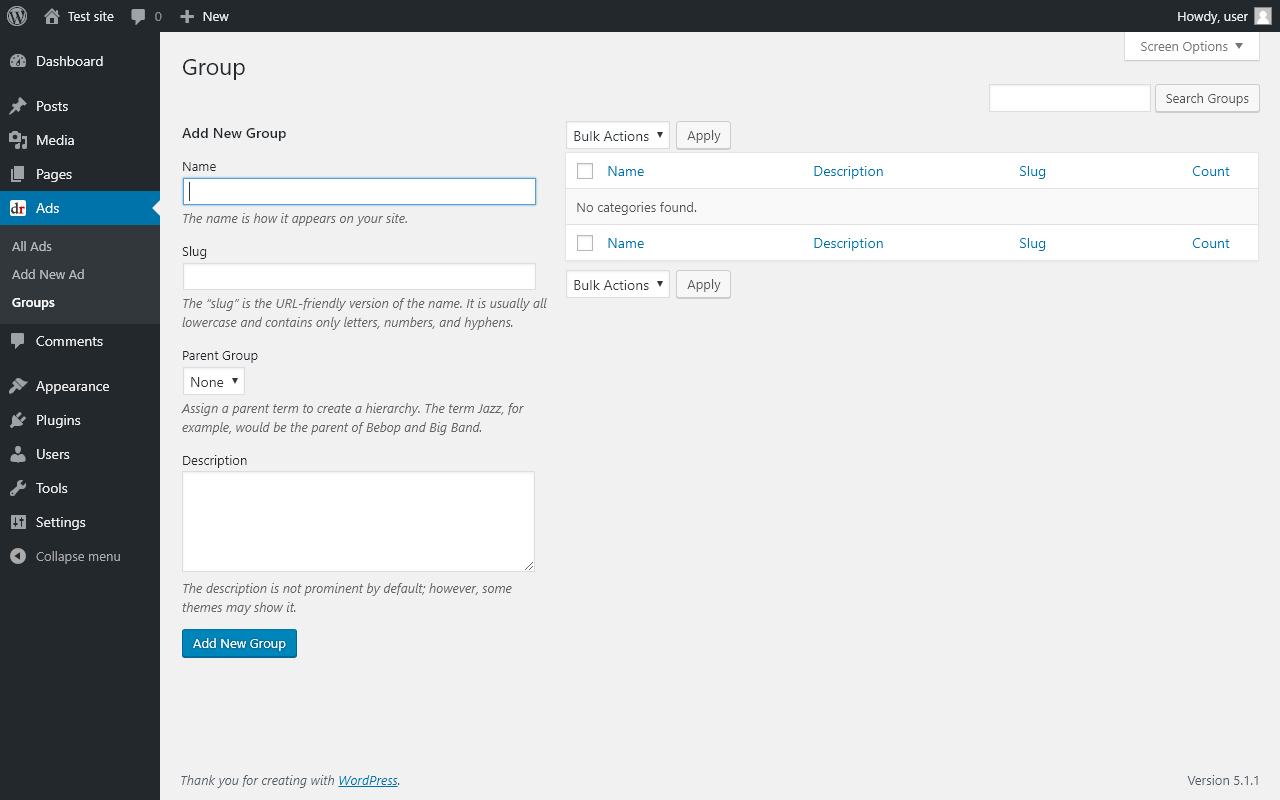Open the Tools menu

(x=80, y=488)
